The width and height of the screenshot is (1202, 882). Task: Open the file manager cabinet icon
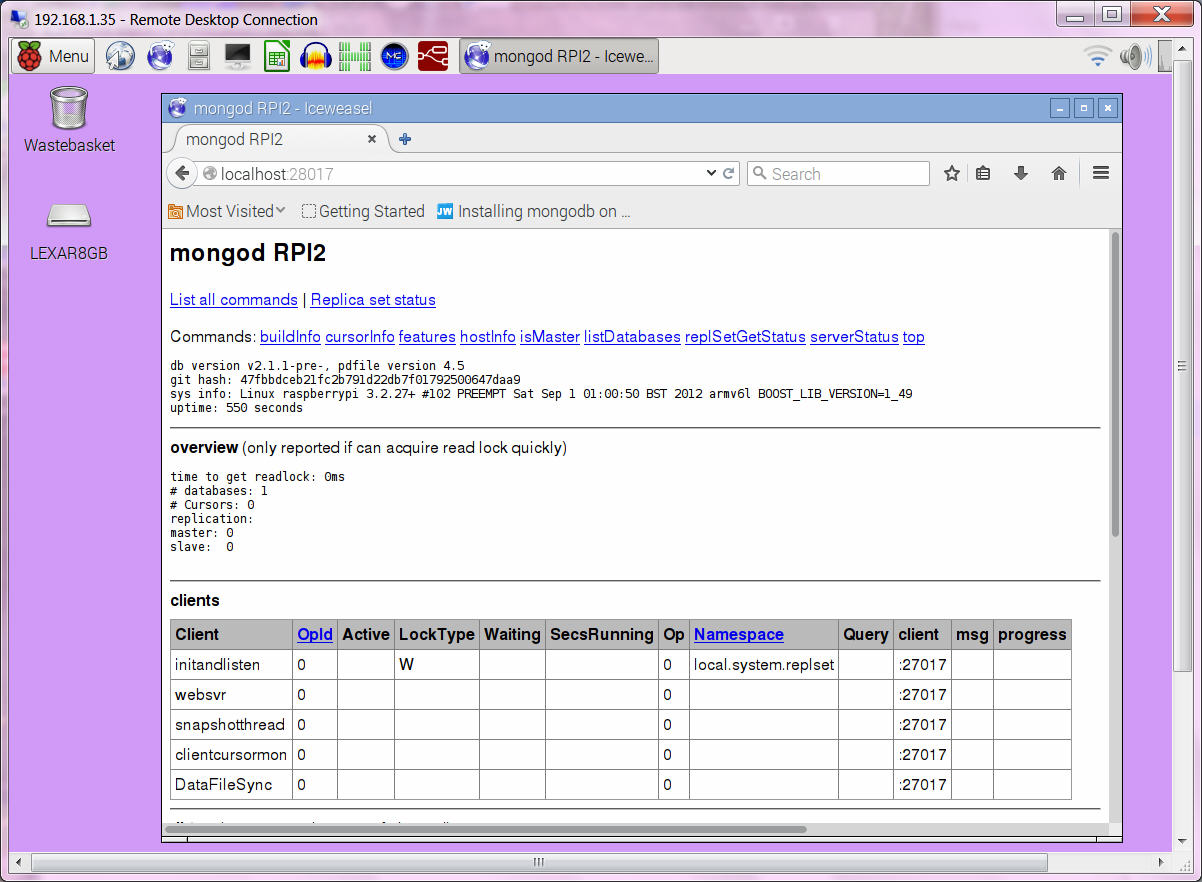click(199, 57)
